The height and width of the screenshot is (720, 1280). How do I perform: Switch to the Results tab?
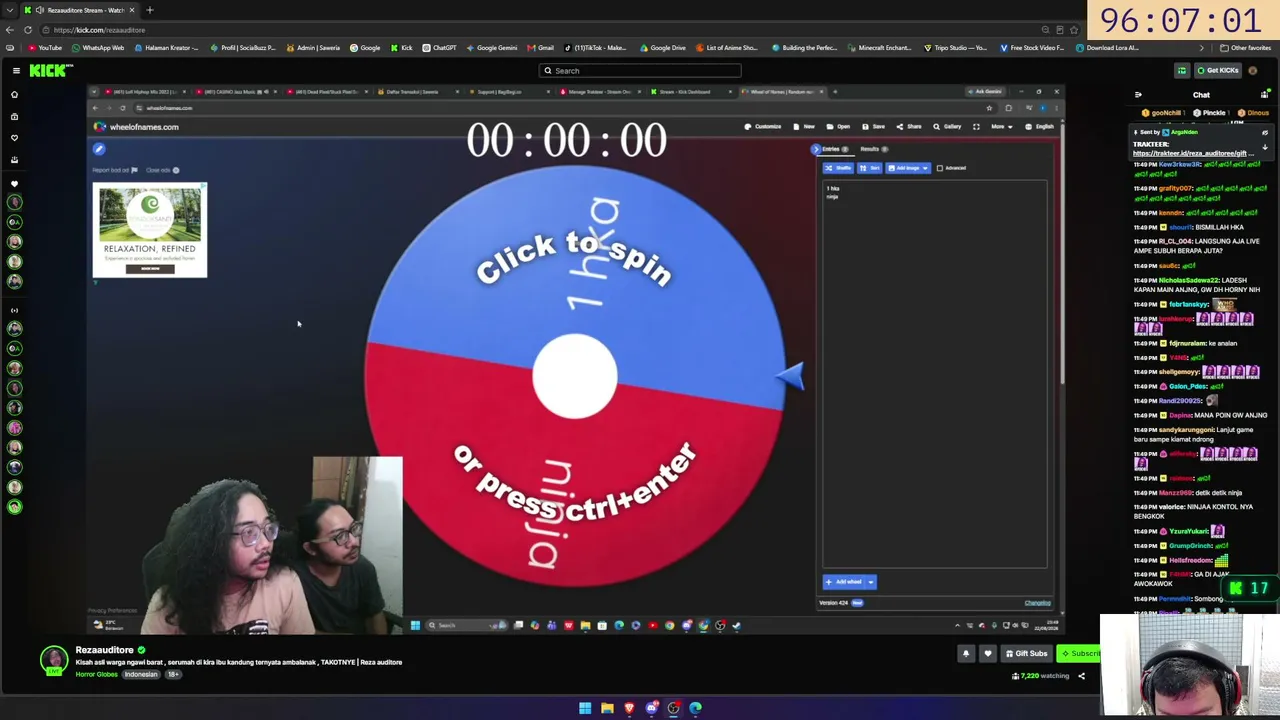873,149
